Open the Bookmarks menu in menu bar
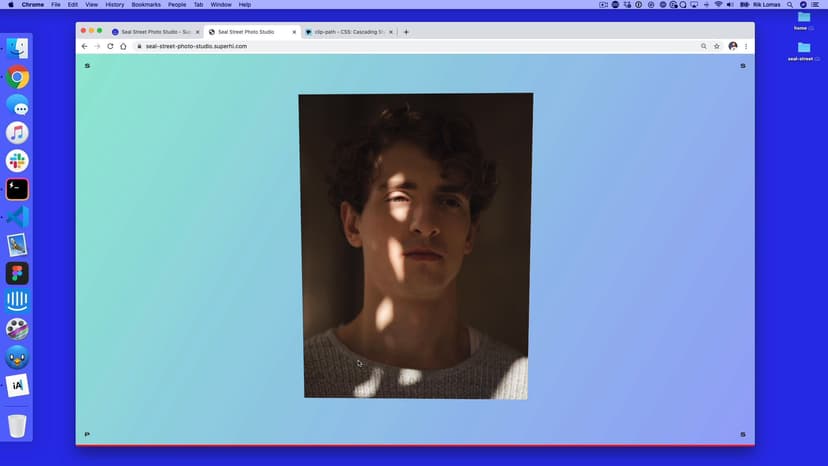828x466 pixels. (x=146, y=5)
